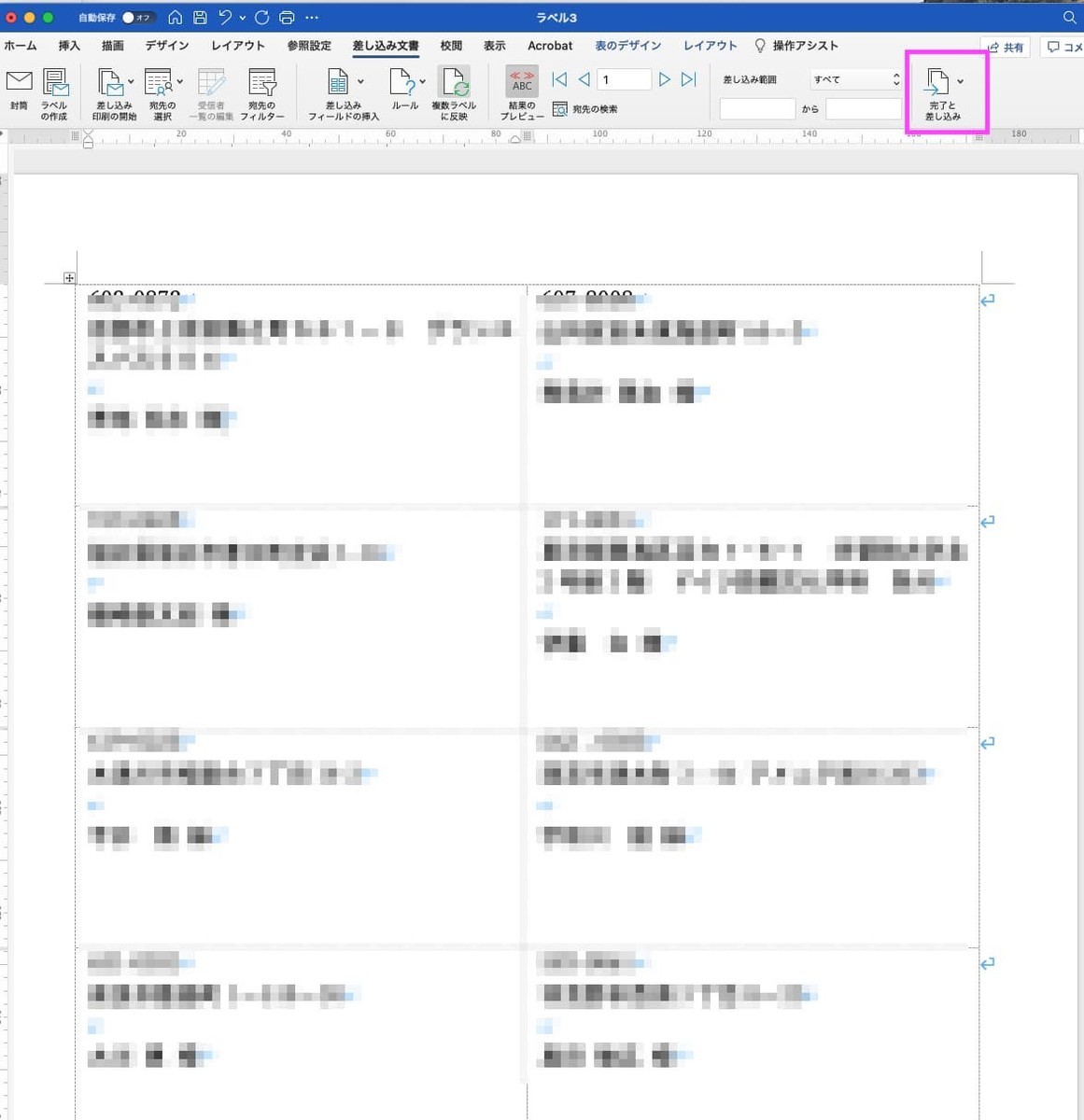
Task: Open 差し込み範囲 すべて combo box
Action: point(856,79)
